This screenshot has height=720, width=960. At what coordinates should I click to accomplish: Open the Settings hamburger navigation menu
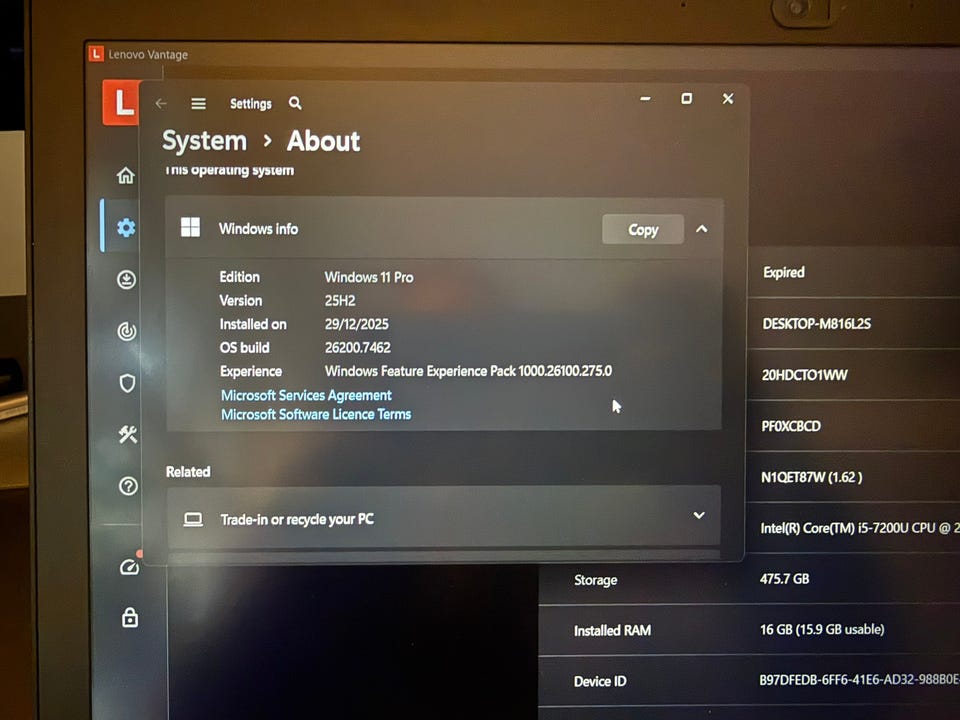tap(198, 103)
